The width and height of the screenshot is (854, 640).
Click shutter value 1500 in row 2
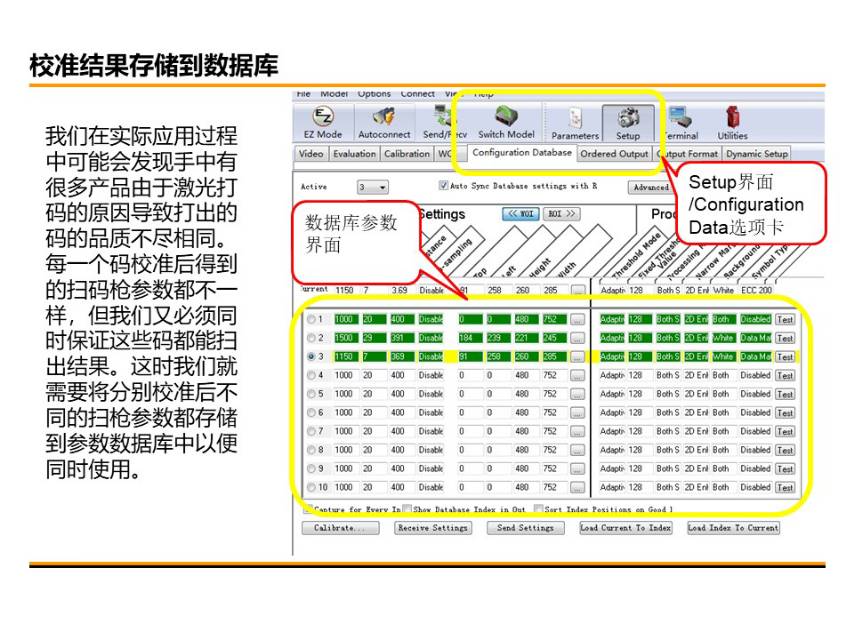[x=344, y=338]
